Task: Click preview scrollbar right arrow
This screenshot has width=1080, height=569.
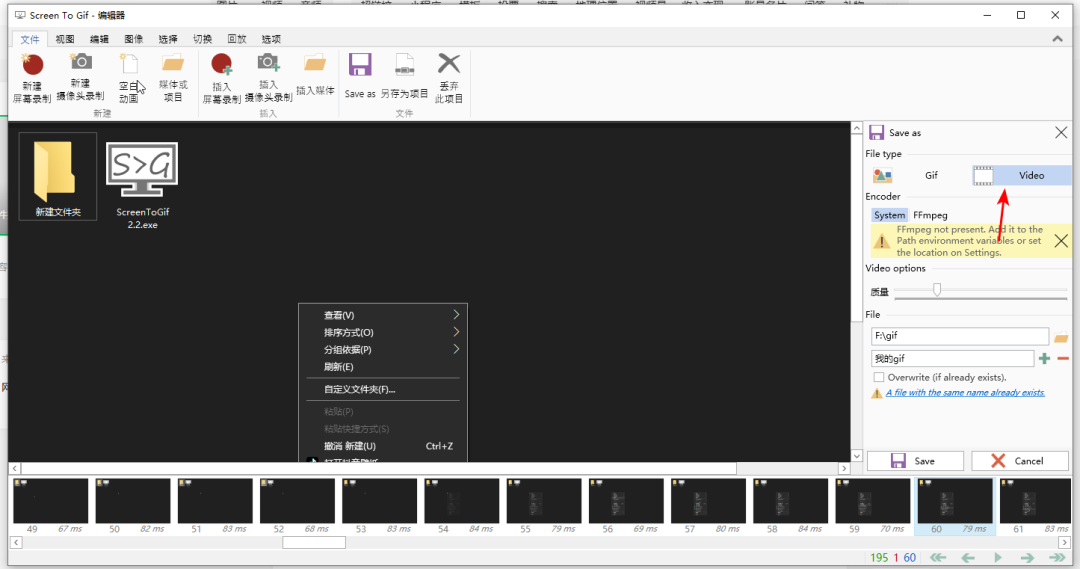Action: pyautogui.click(x=844, y=468)
